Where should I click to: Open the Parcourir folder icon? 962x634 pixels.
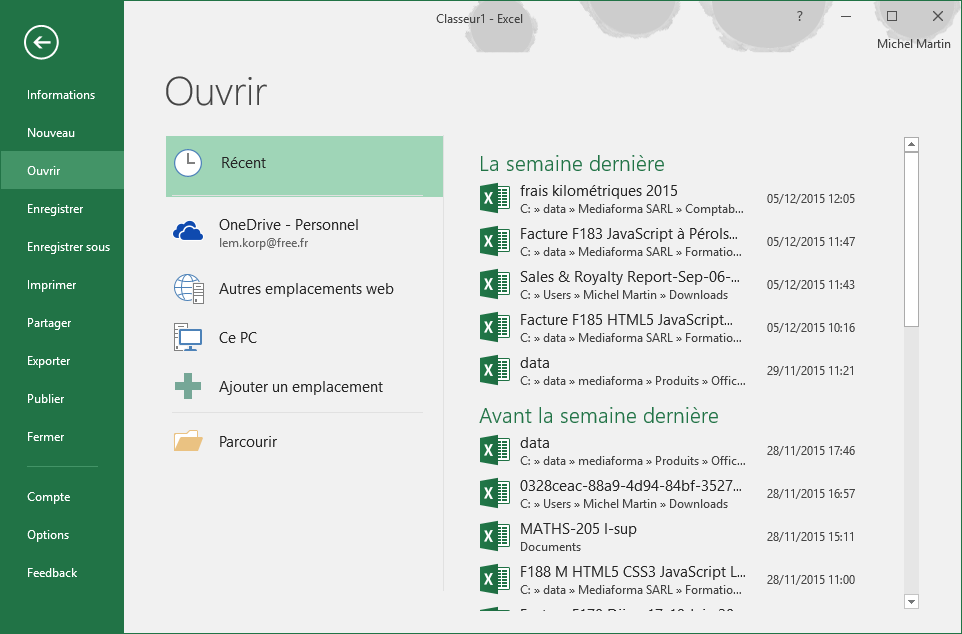tap(188, 441)
